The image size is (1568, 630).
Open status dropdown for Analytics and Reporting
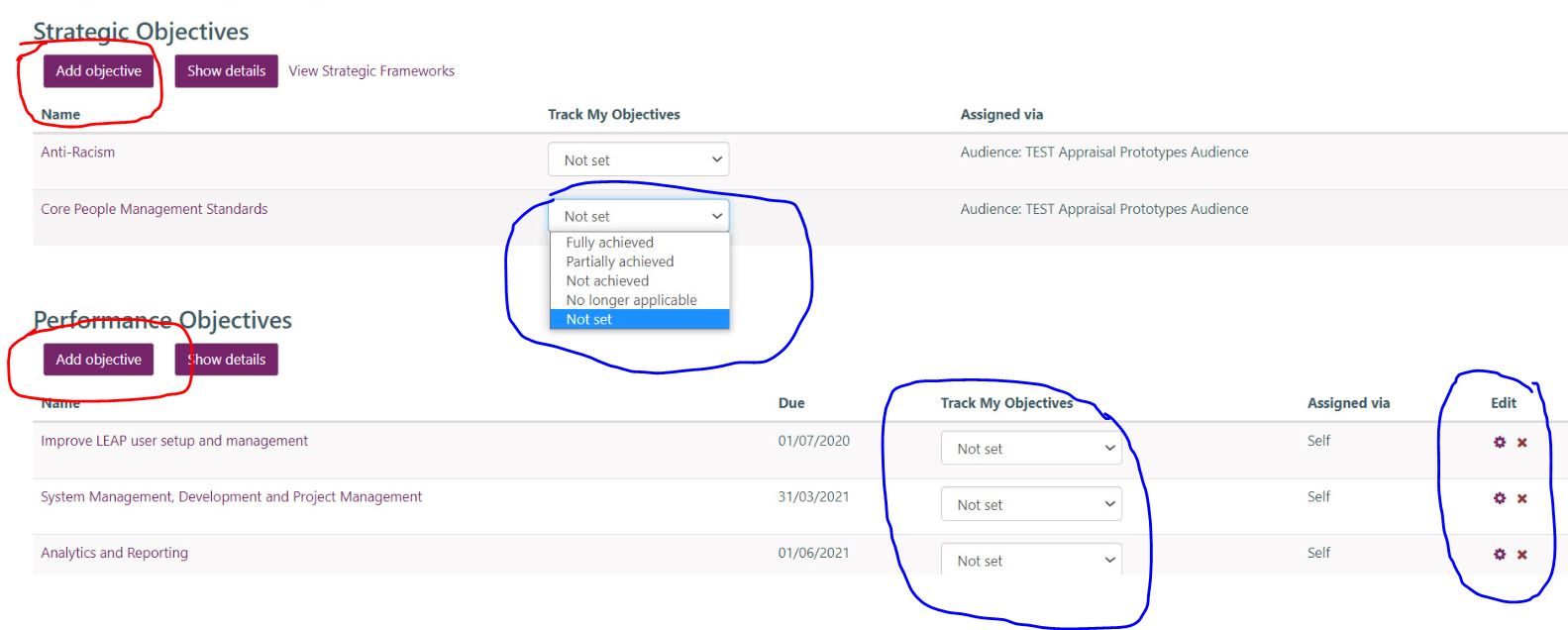coord(1030,561)
